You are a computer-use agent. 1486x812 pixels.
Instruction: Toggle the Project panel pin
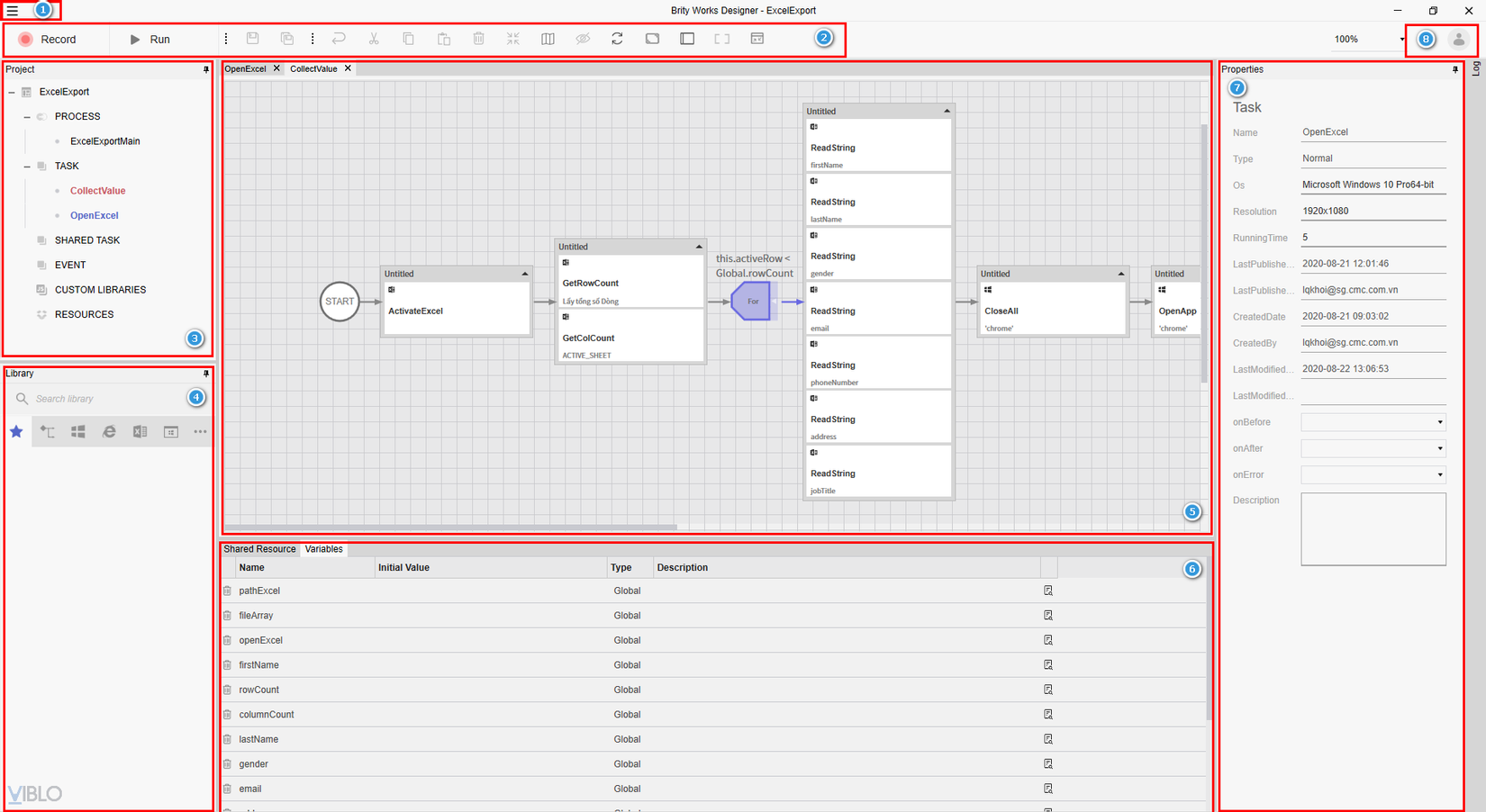point(206,69)
